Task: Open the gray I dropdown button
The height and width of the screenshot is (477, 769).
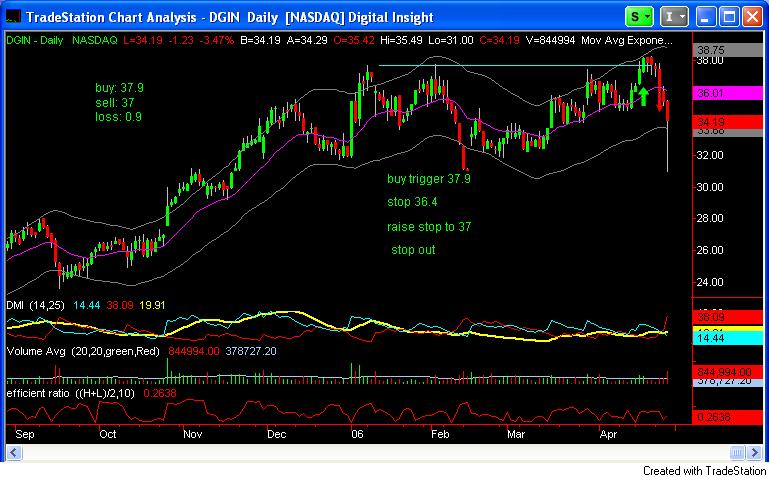Action: tap(674, 17)
